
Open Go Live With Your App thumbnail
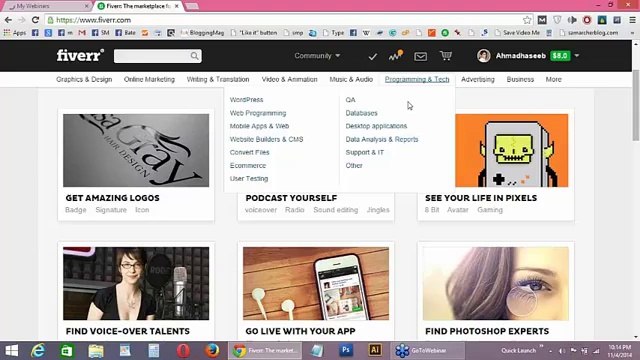point(316,283)
